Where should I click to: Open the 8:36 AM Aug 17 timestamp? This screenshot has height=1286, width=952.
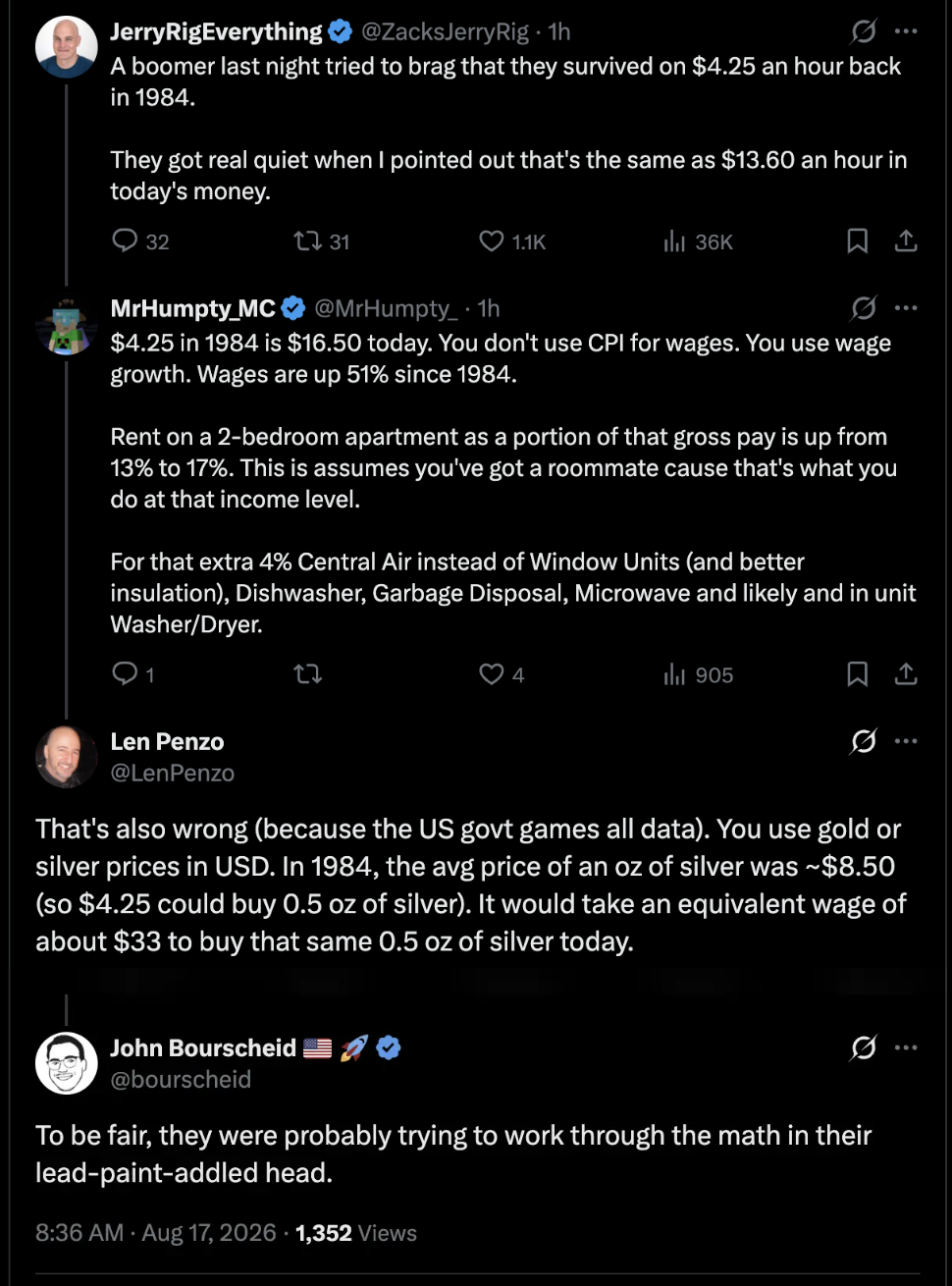[156, 1233]
